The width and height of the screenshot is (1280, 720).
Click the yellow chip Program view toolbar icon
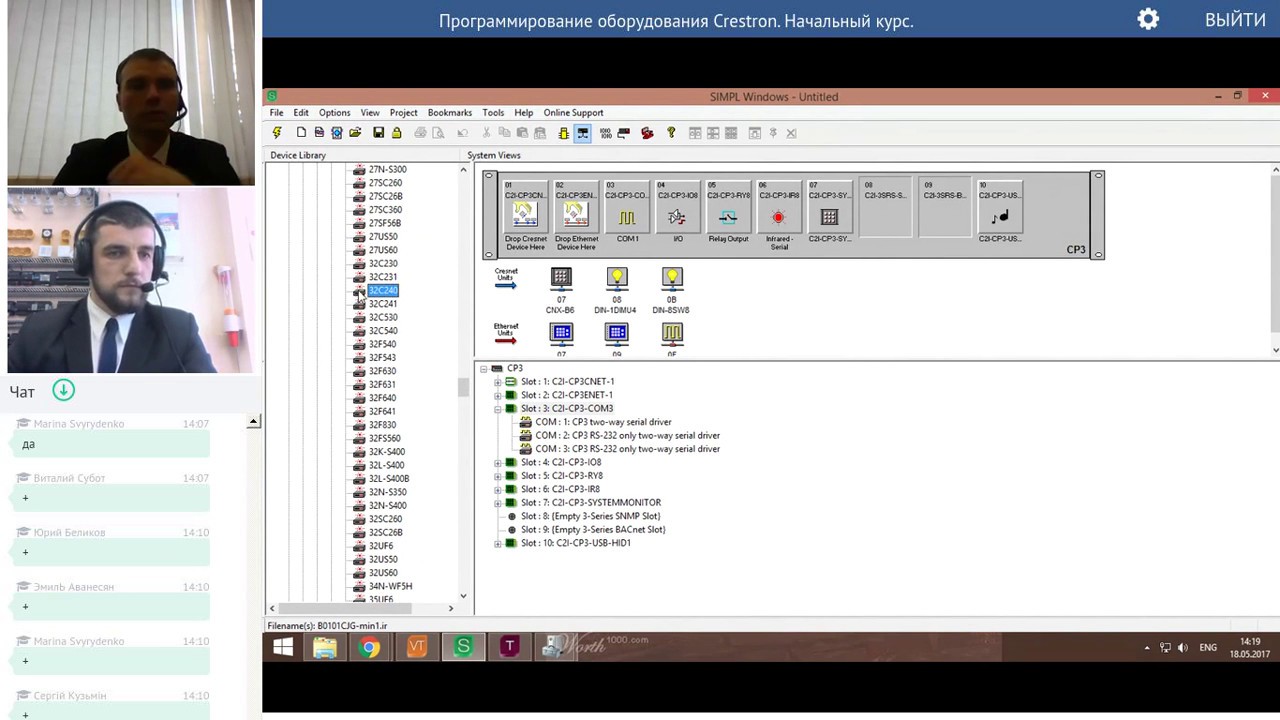(563, 133)
